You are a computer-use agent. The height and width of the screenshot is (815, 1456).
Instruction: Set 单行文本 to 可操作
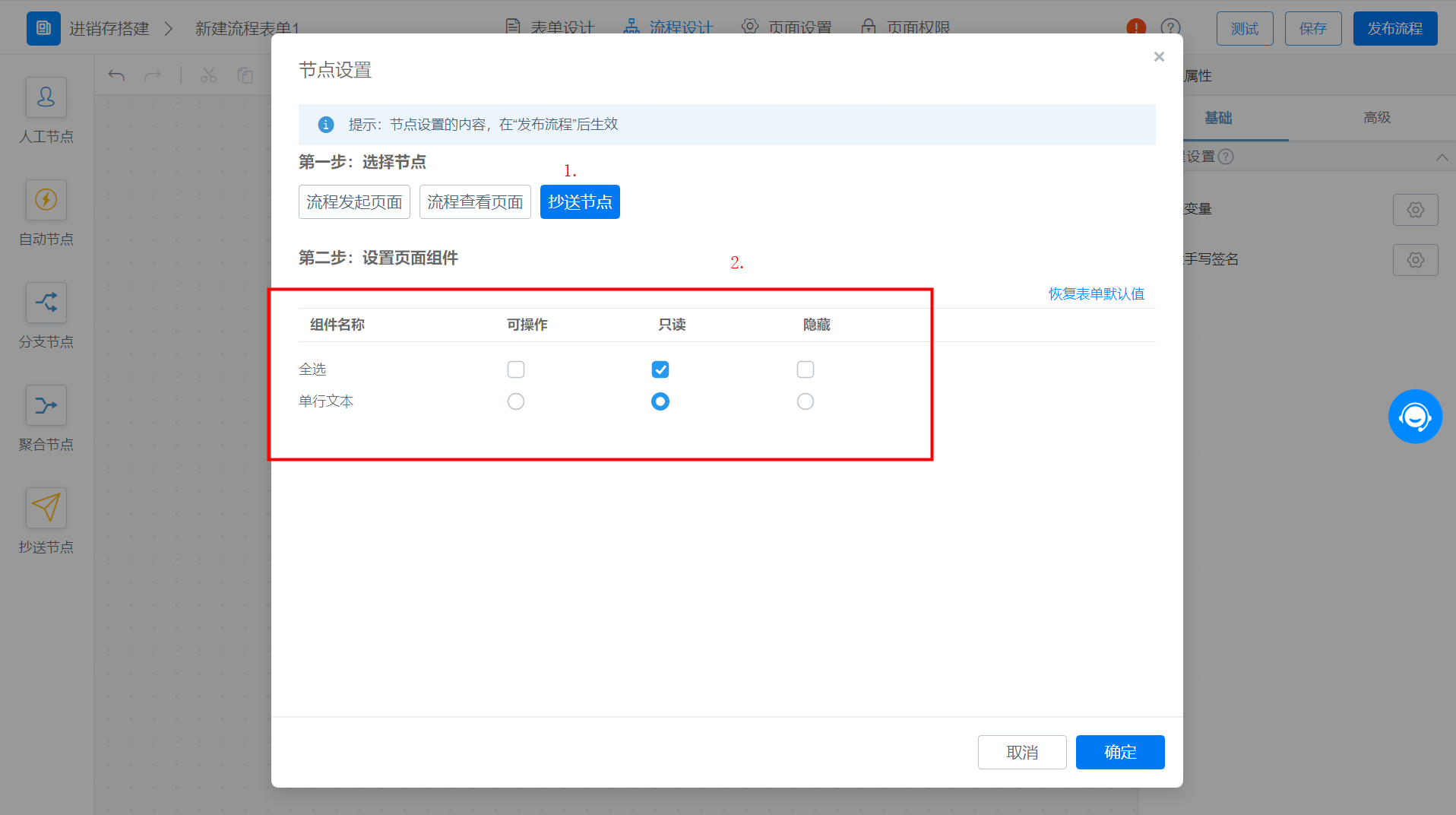(x=516, y=401)
